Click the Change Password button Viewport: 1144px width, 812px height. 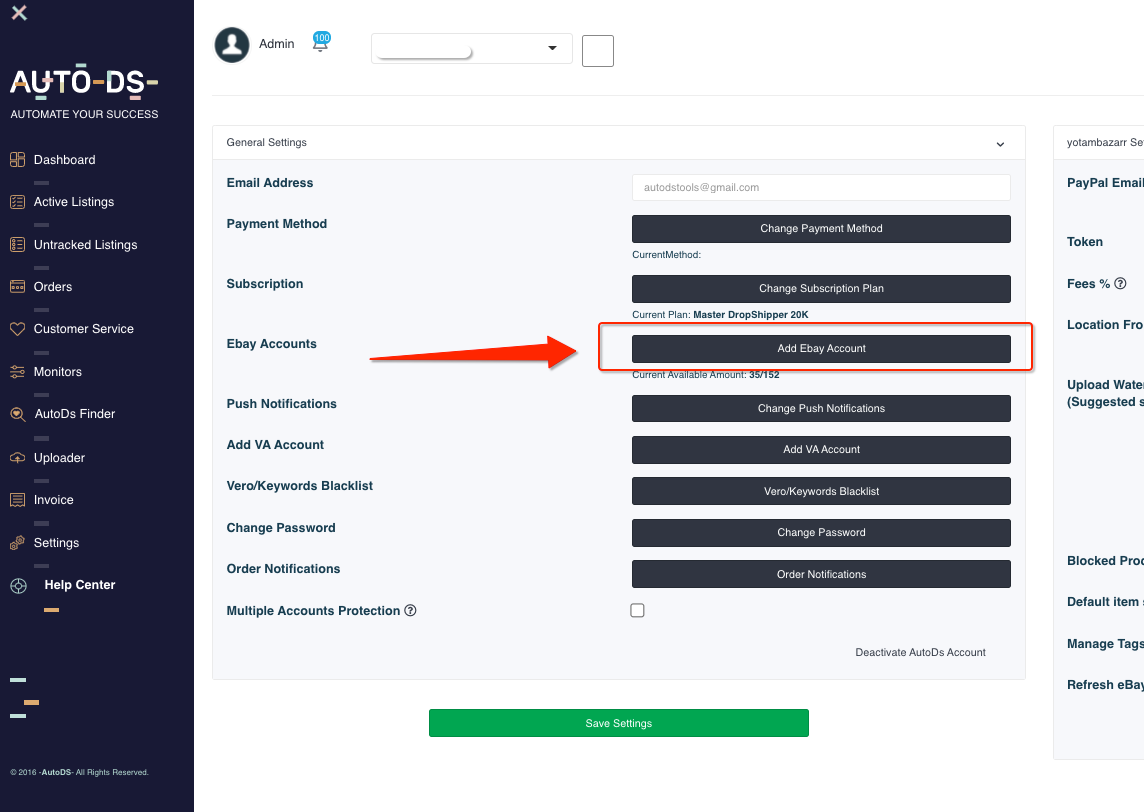(x=821, y=533)
